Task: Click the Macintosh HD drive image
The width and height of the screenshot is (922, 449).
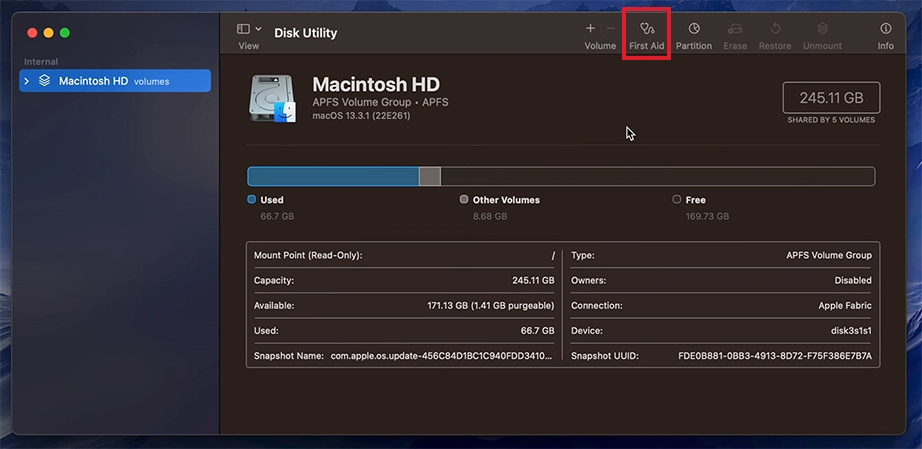Action: coord(272,98)
